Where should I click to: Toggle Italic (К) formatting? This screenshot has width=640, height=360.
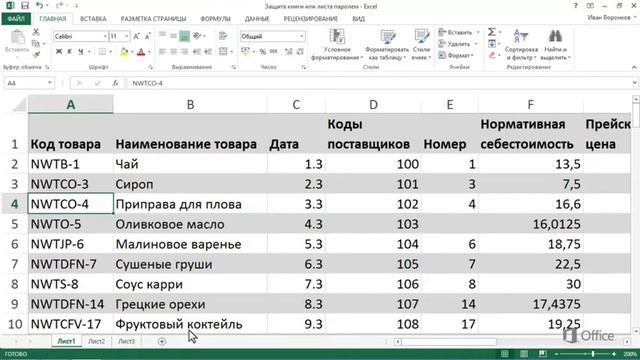point(69,52)
